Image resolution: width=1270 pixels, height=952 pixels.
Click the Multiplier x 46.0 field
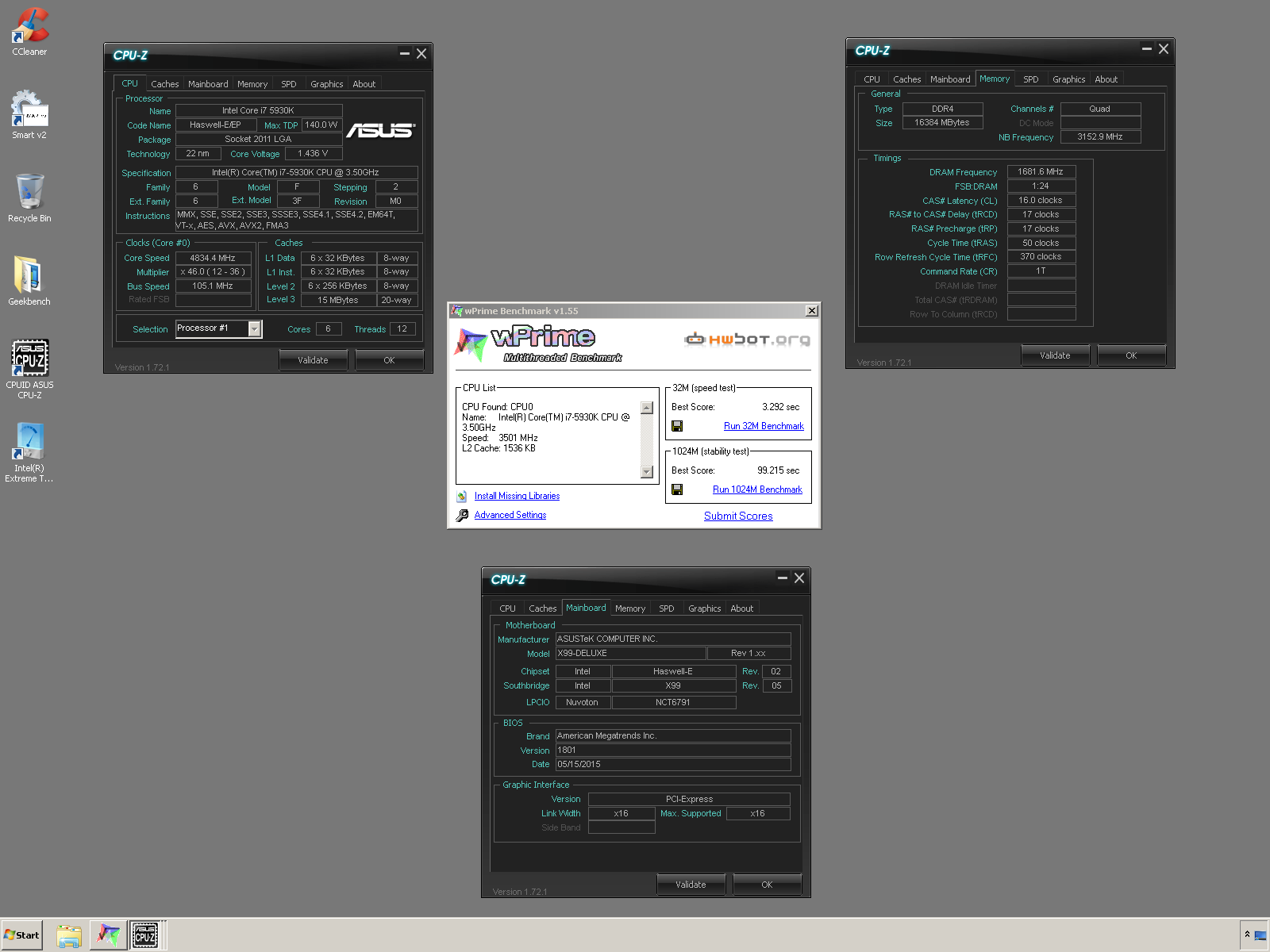[213, 271]
